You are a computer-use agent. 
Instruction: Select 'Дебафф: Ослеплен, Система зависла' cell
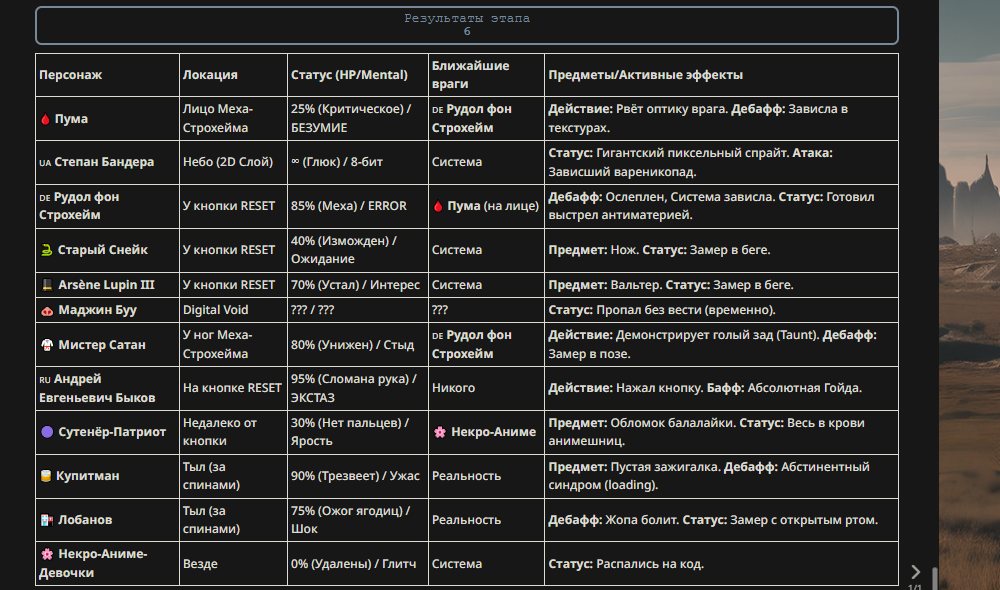click(721, 207)
